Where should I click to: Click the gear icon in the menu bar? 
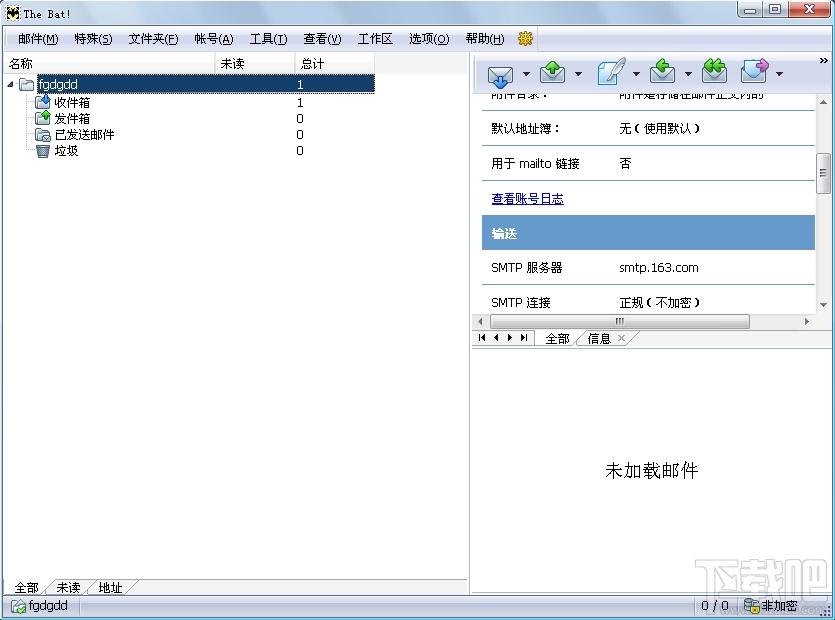pos(525,38)
